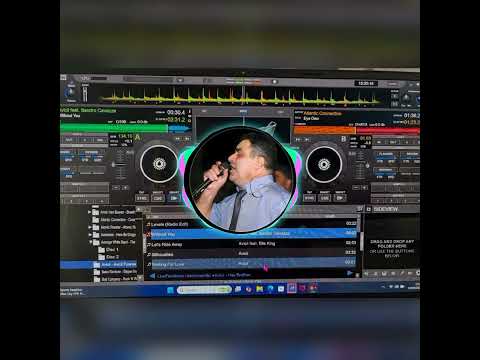Open the SIDEVIEW panel header

386,209
